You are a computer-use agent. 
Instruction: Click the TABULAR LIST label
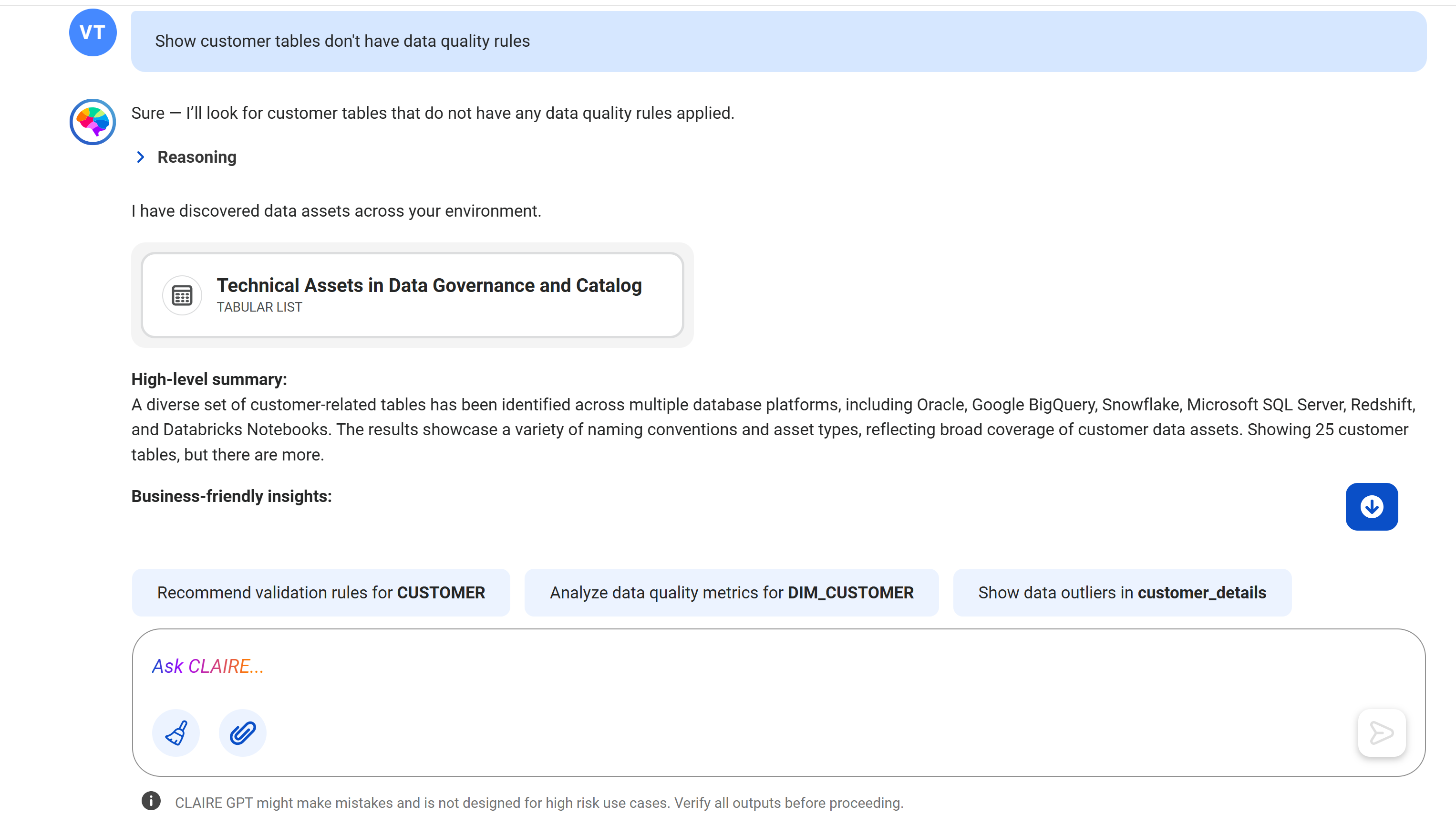(x=259, y=307)
